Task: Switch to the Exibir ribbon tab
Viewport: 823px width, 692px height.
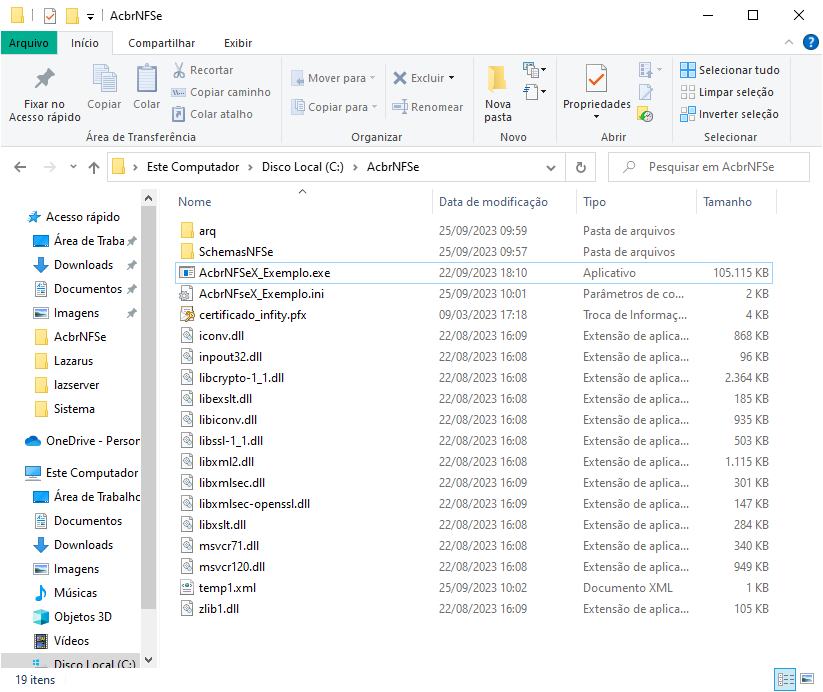Action: (x=238, y=43)
